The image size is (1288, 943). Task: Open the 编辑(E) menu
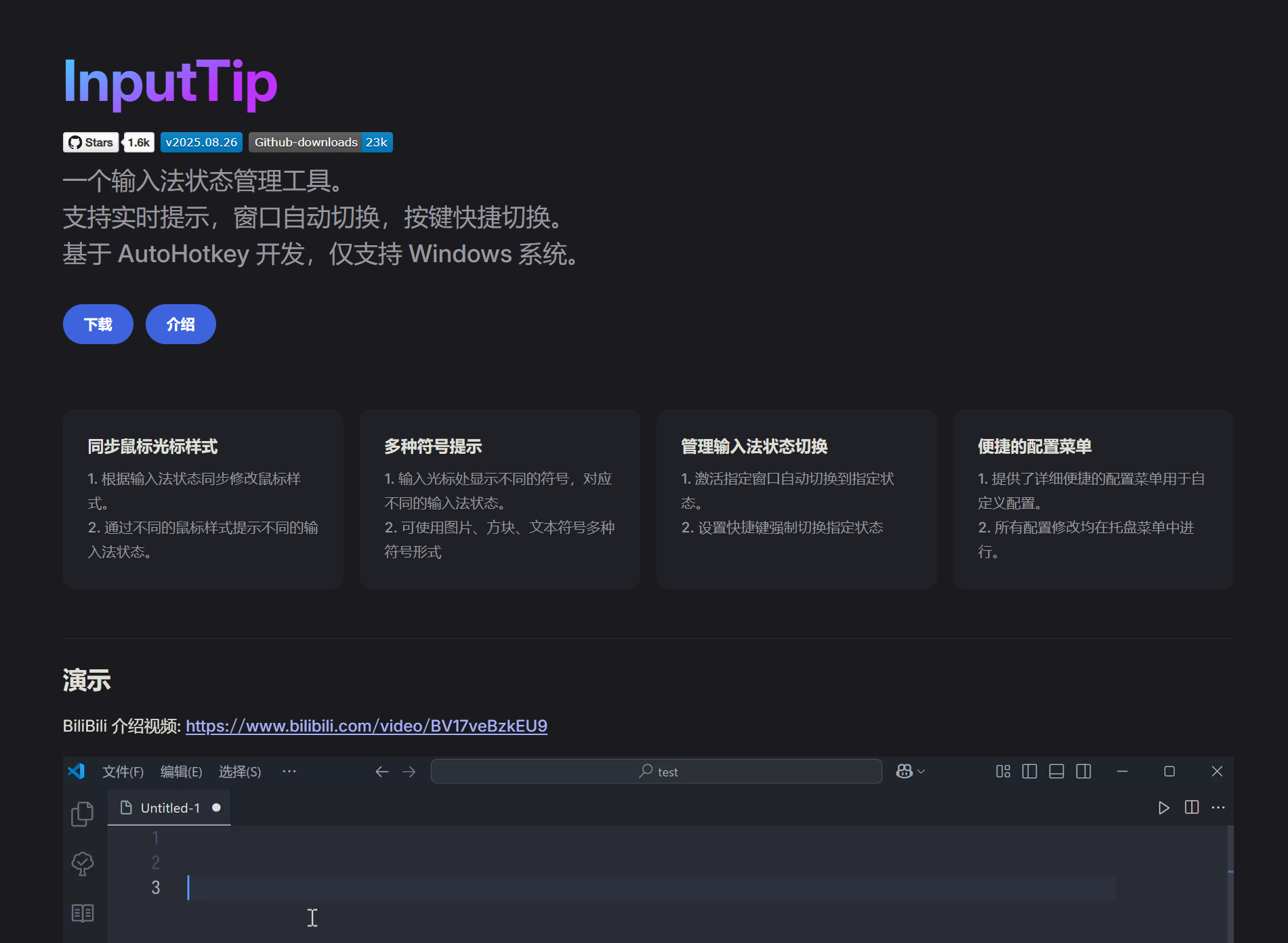tap(181, 772)
